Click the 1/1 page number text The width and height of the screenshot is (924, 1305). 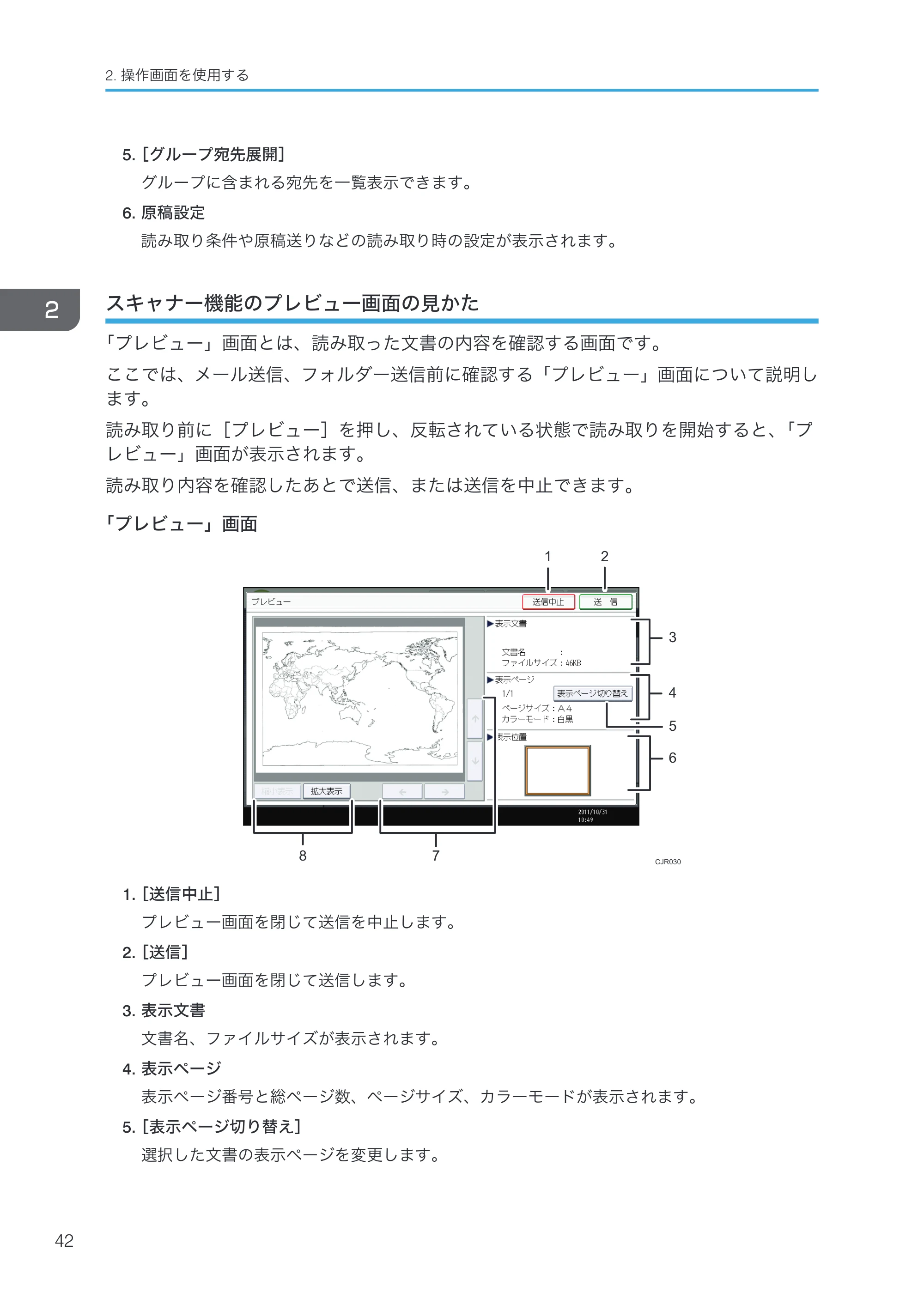[508, 693]
